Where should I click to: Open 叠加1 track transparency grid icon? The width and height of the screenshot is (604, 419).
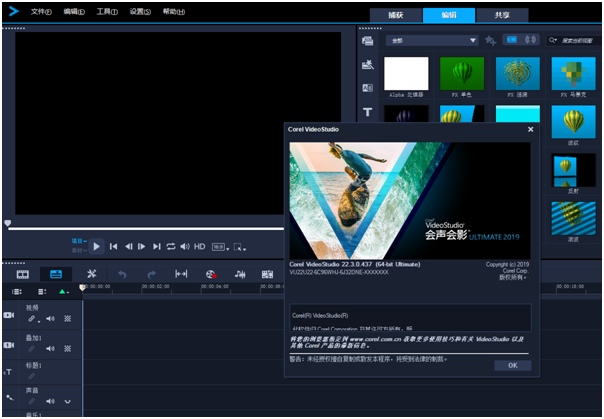click(x=67, y=349)
